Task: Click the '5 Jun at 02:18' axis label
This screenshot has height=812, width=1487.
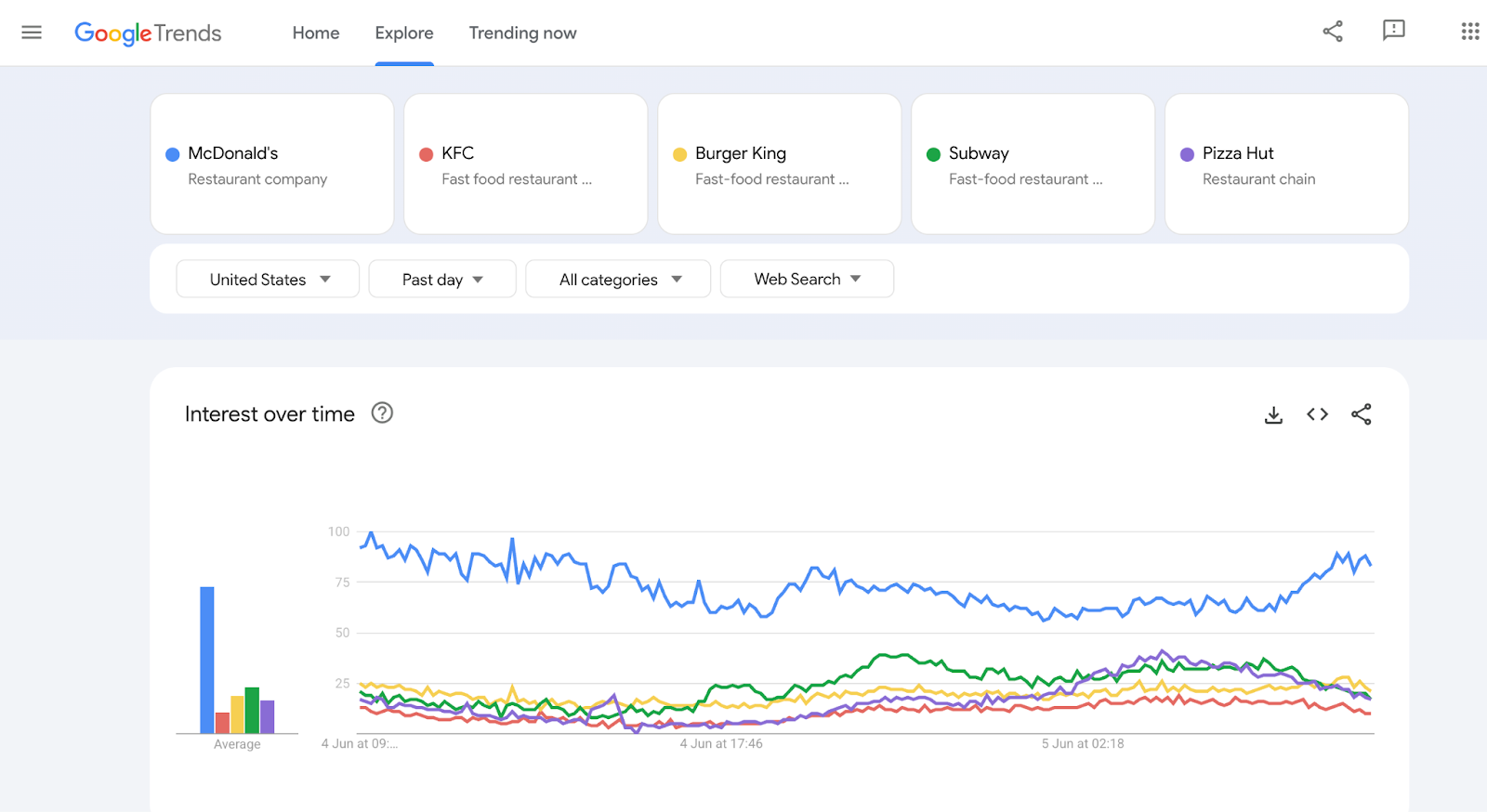Action: click(1083, 743)
